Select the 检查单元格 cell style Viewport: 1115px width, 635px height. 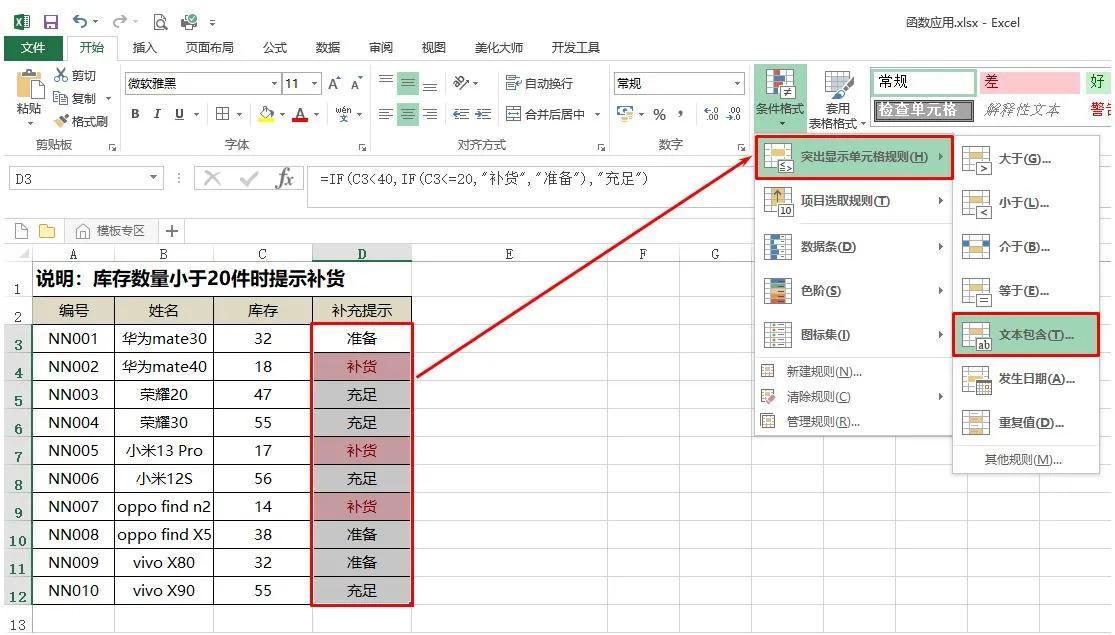[923, 110]
